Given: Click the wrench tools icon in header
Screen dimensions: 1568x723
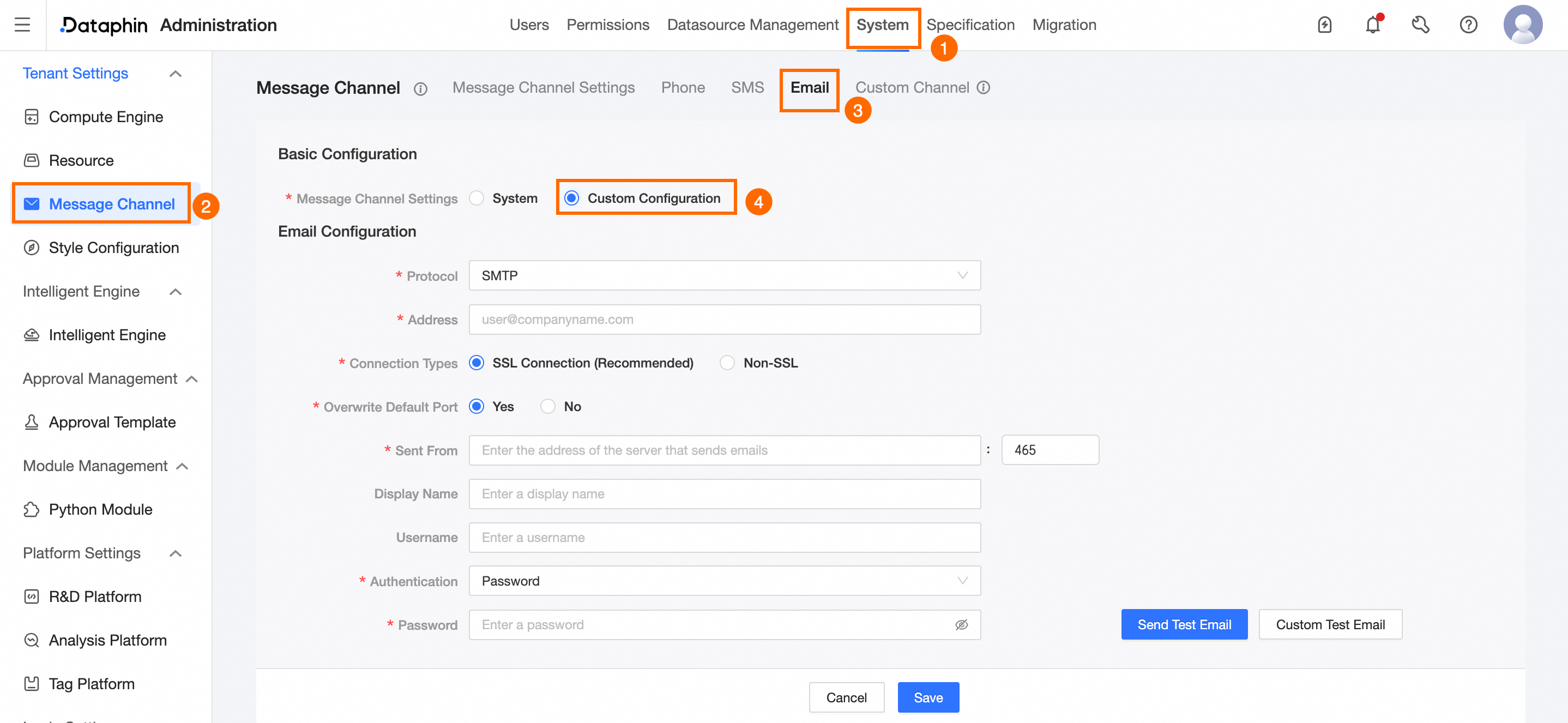Looking at the screenshot, I should point(1420,25).
